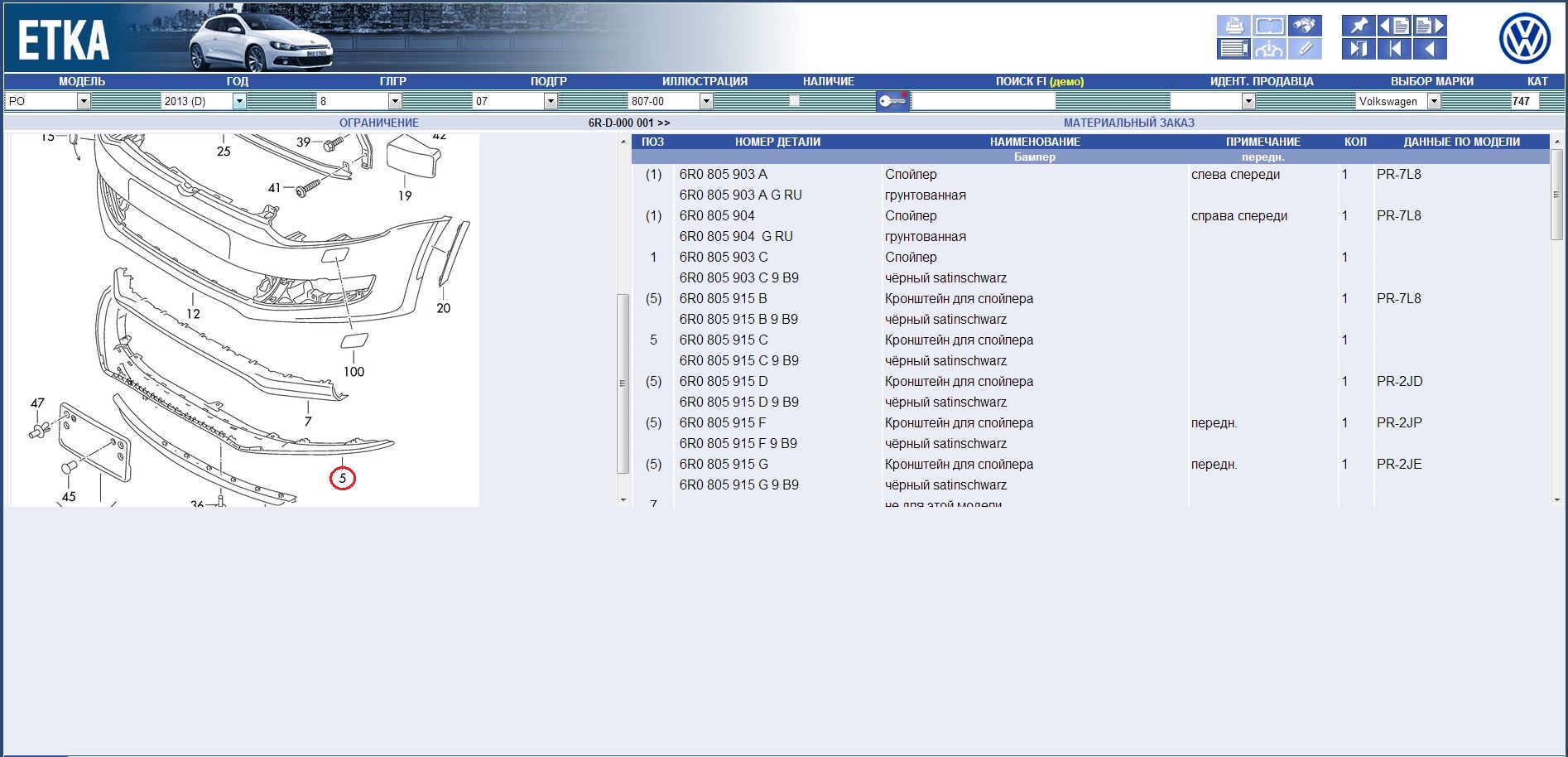Open the ОГРАНИЧЕНИЕ section
Viewport: 1568px width, 757px height.
pyautogui.click(x=378, y=123)
